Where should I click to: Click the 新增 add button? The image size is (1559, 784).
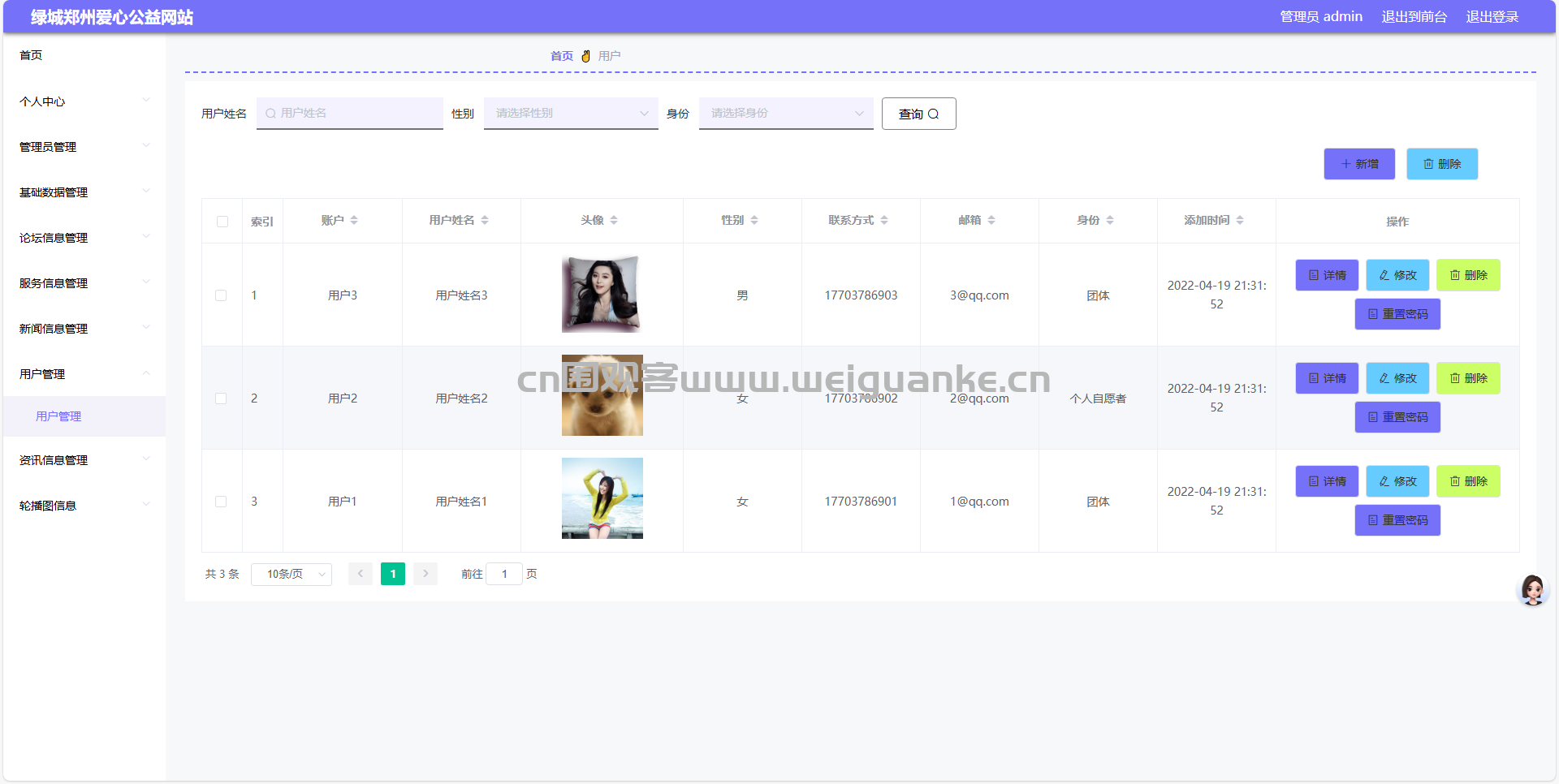(x=1359, y=164)
